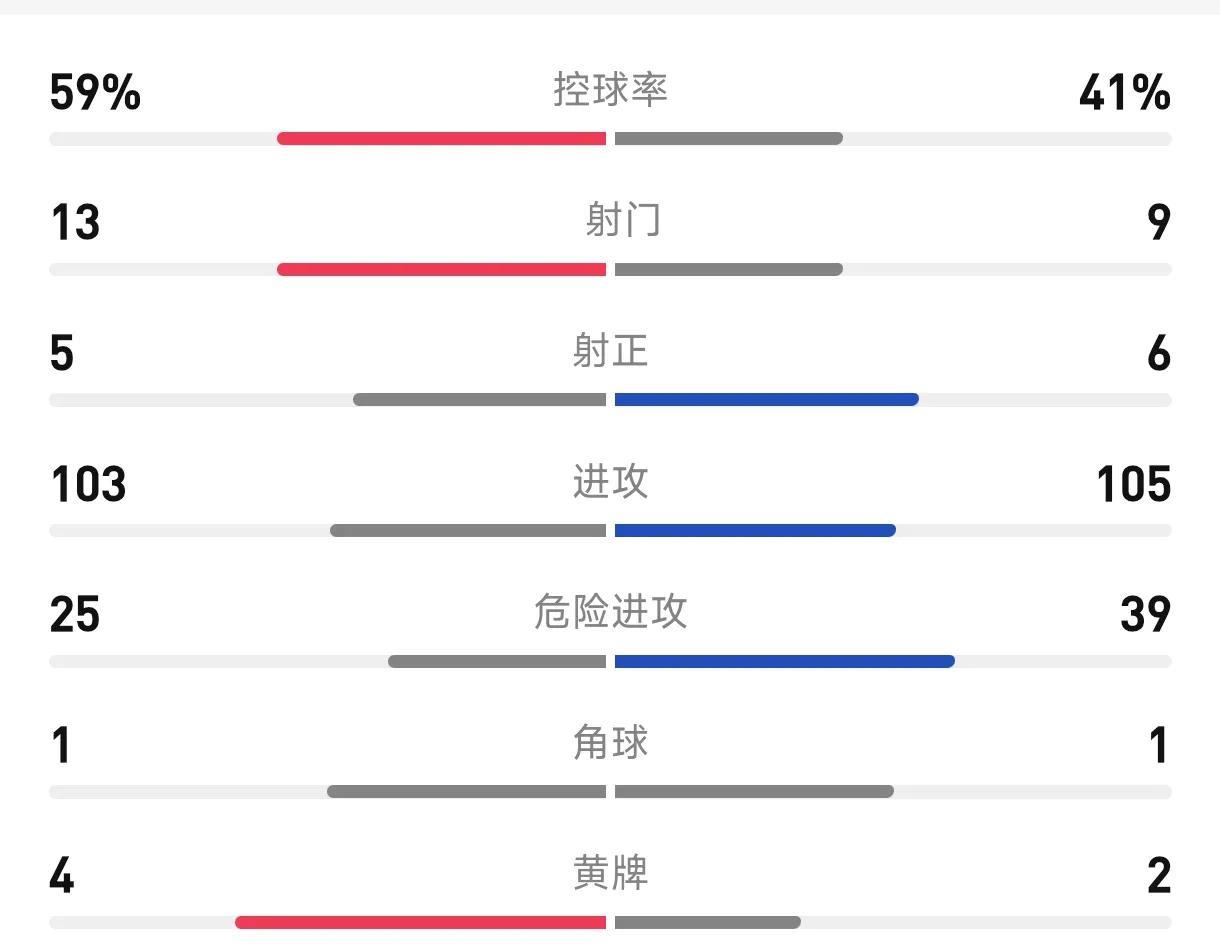Viewport: 1220px width, 946px height.
Task: Click the 黄牌 stat label
Action: [610, 873]
